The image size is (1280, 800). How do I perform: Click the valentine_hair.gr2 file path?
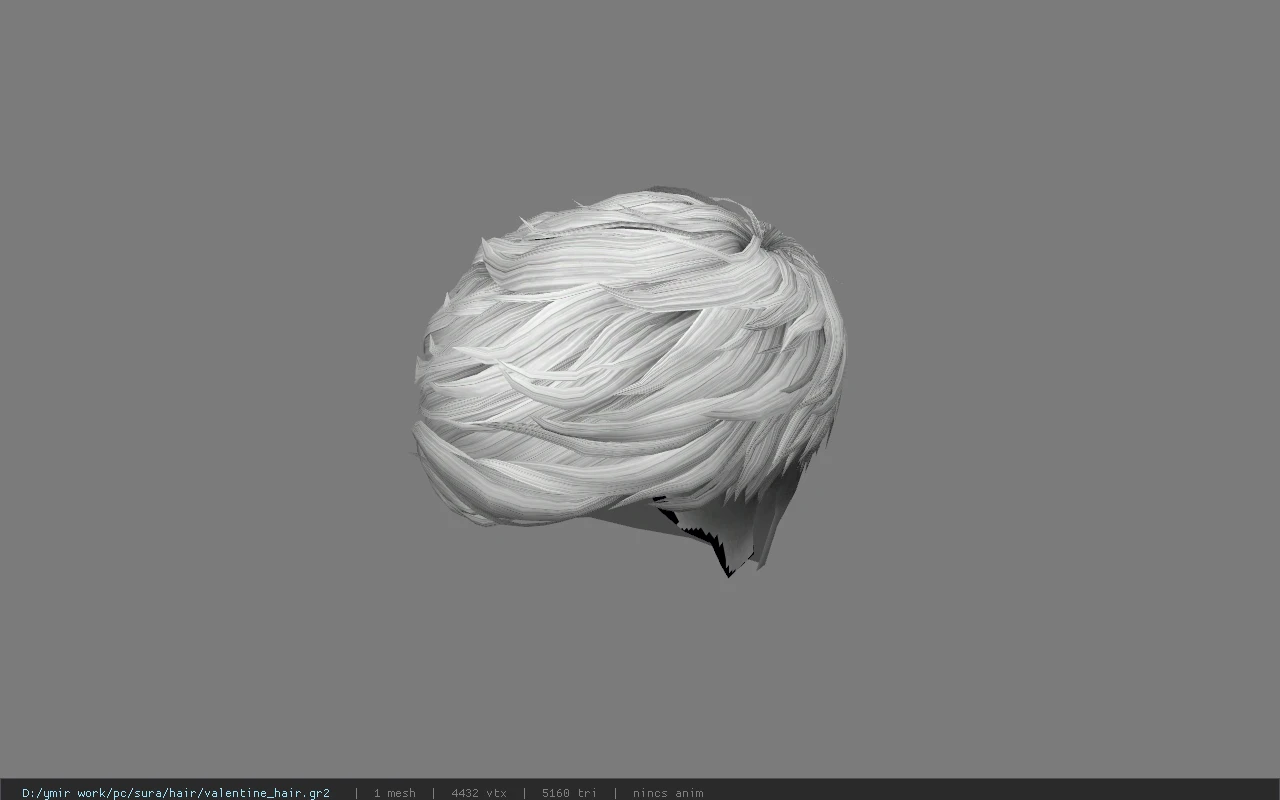176,793
